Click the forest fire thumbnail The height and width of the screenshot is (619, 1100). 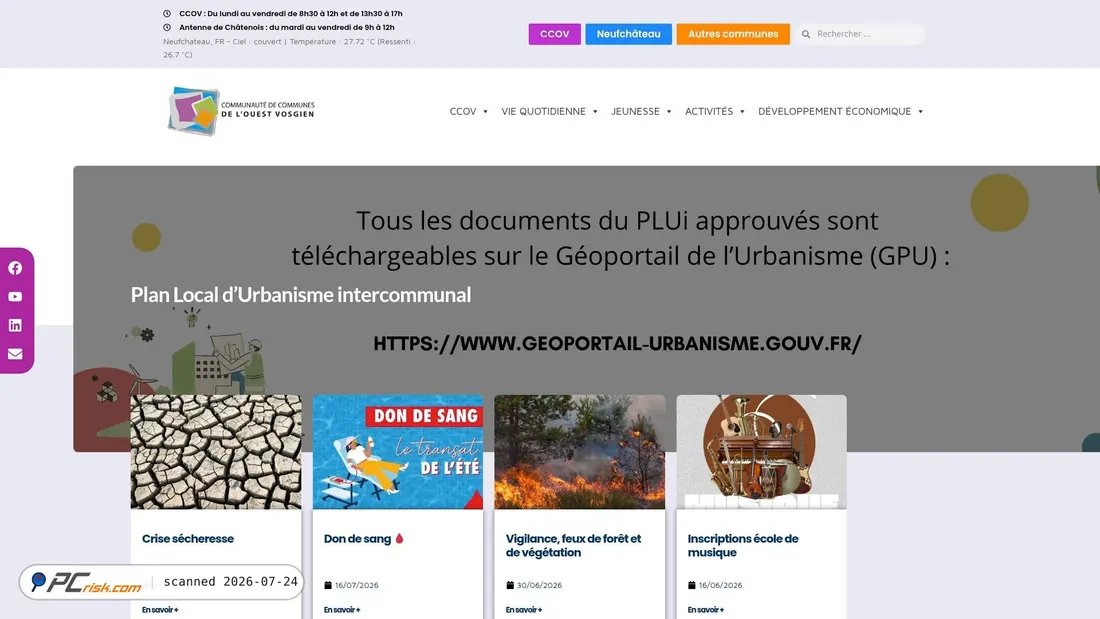(579, 452)
